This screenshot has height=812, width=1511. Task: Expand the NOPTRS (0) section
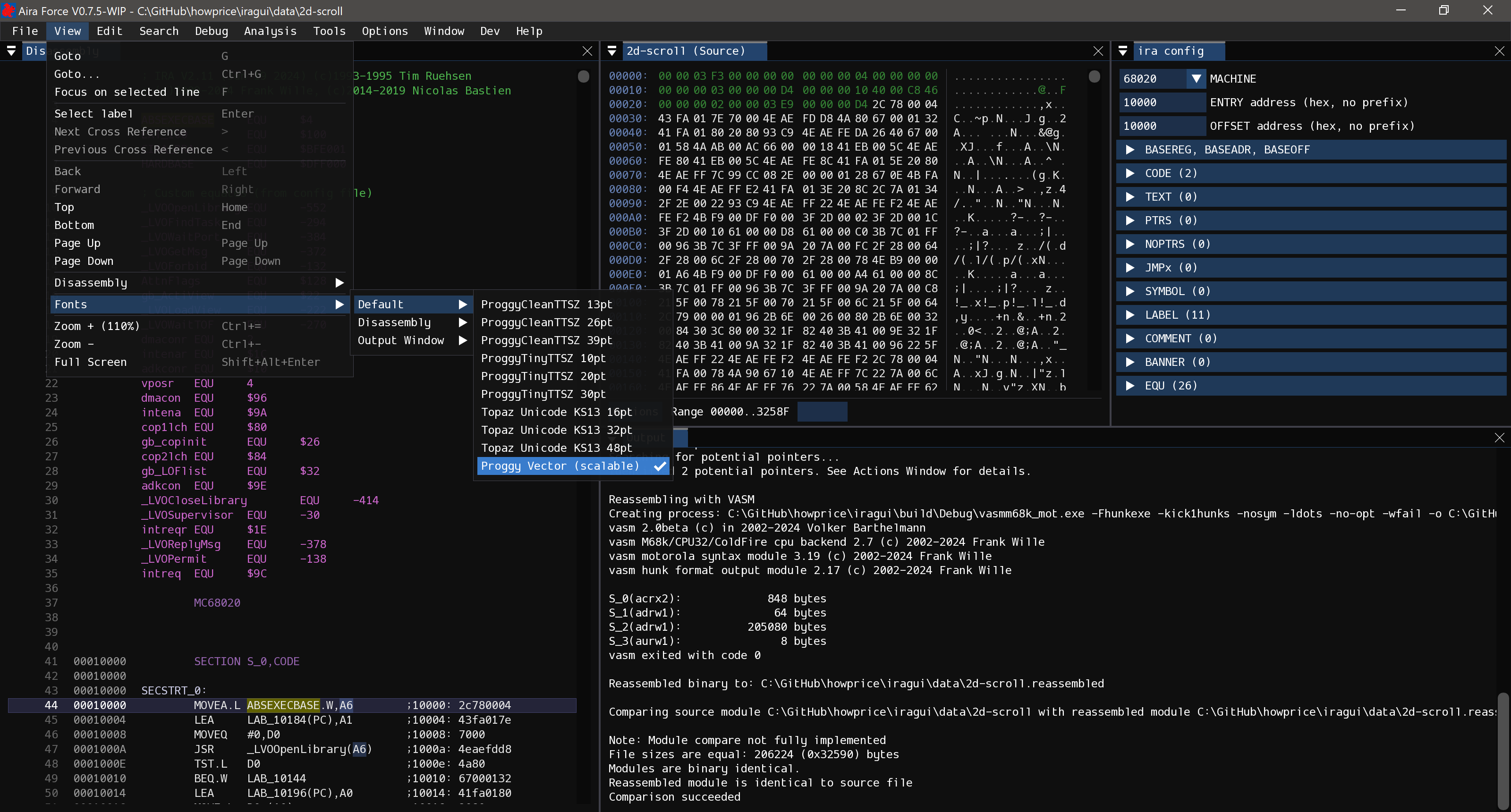coord(1311,244)
